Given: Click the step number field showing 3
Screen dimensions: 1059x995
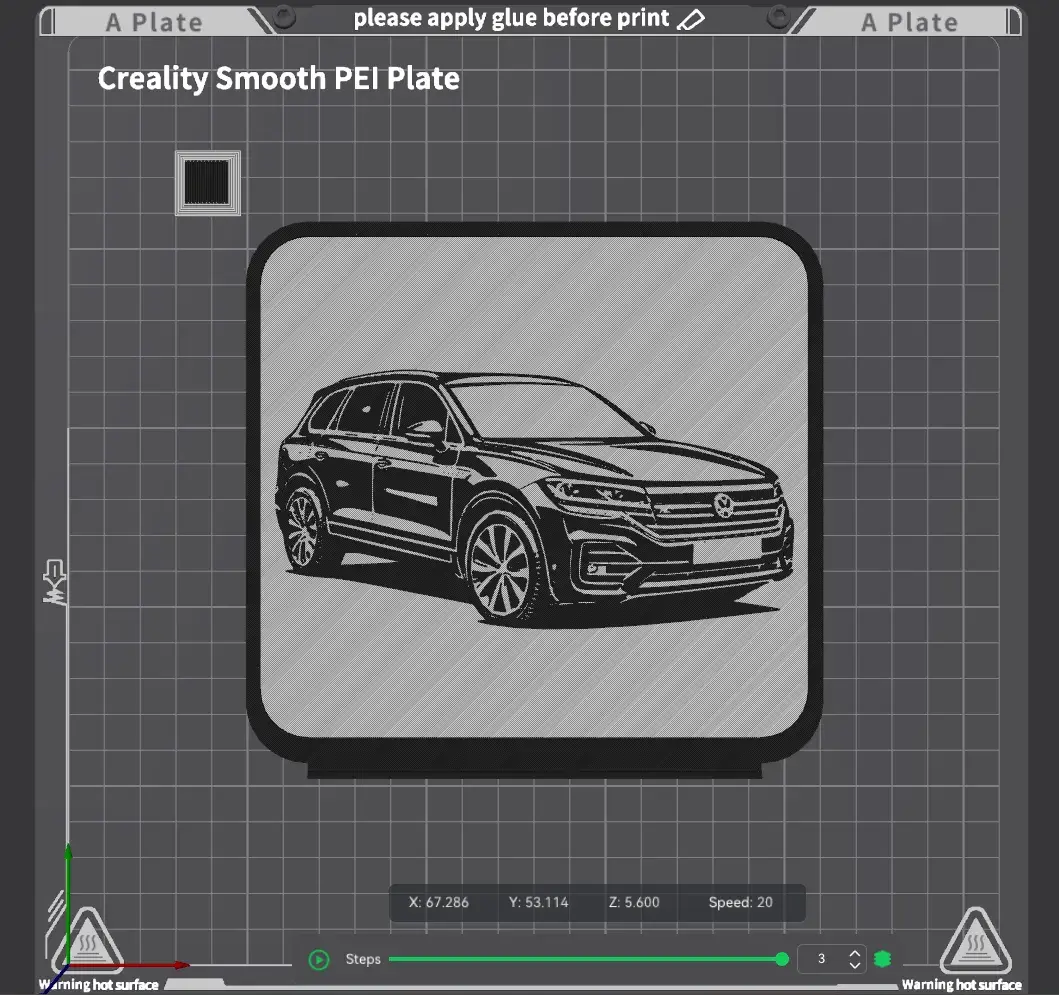Looking at the screenshot, I should 822,959.
